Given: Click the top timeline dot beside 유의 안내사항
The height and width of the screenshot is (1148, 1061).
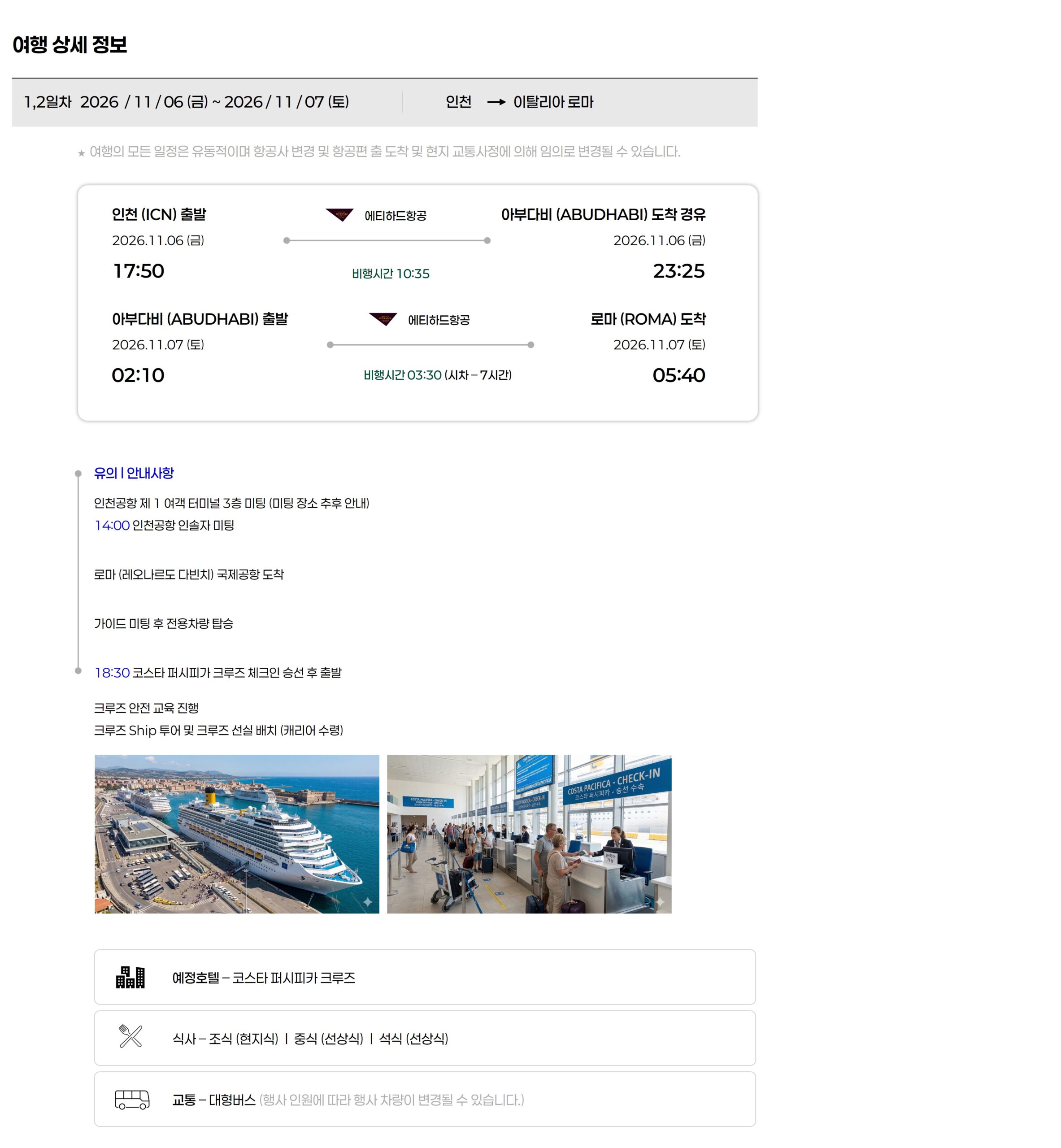Looking at the screenshot, I should pyautogui.click(x=78, y=474).
